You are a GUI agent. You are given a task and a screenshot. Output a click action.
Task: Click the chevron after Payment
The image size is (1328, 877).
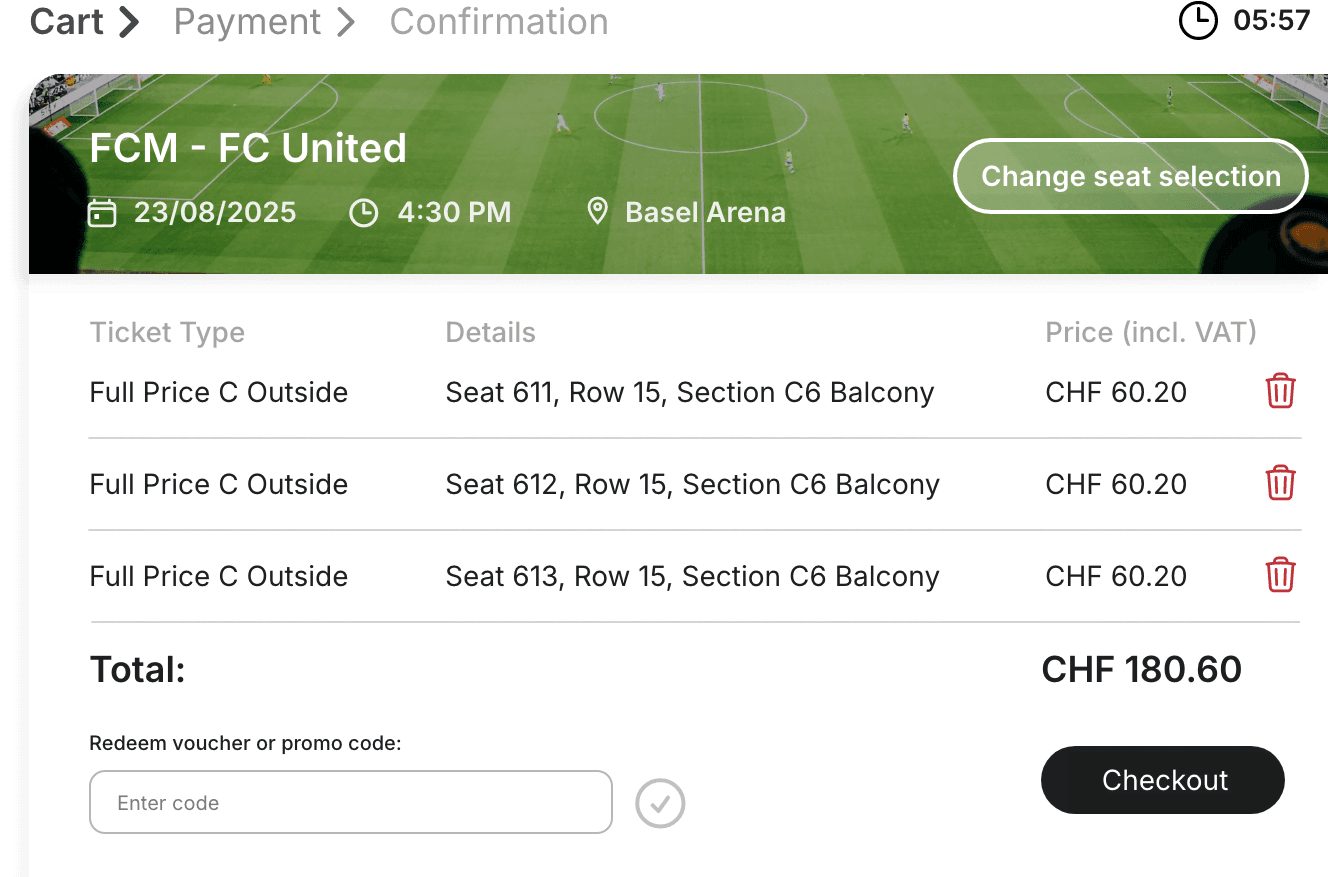[x=346, y=21]
